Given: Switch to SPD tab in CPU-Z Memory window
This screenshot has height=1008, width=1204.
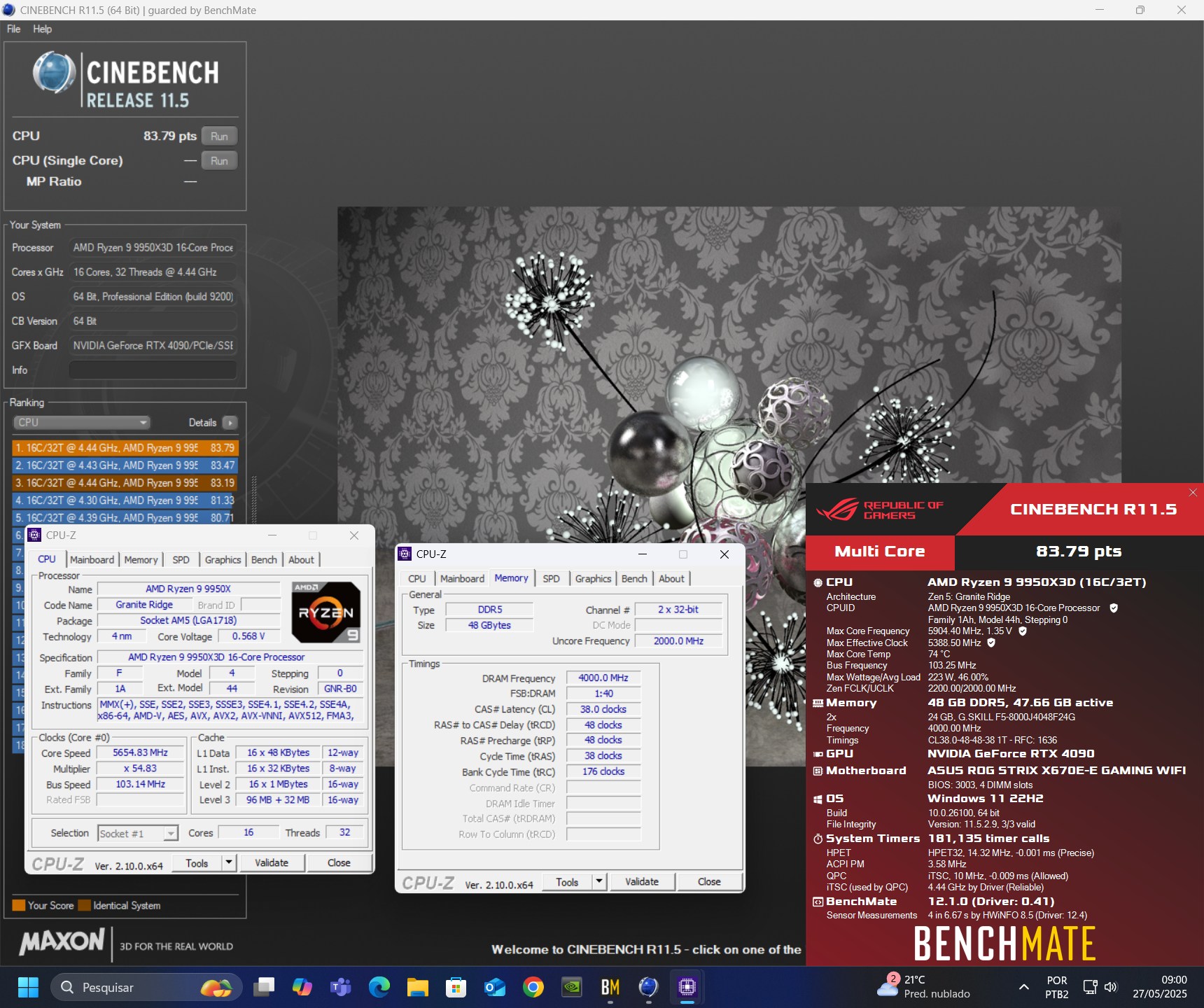Looking at the screenshot, I should point(552,578).
